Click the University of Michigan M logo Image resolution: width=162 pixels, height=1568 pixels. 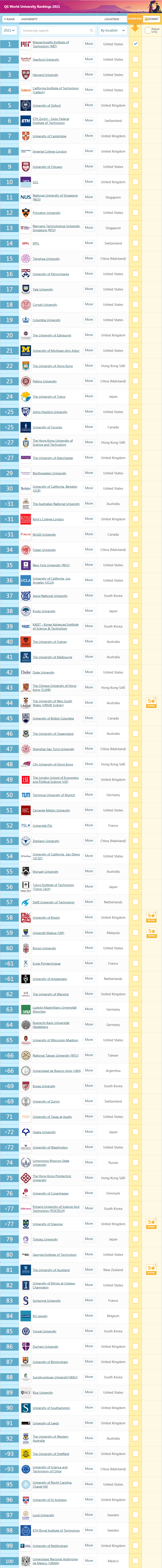pyautogui.click(x=26, y=351)
